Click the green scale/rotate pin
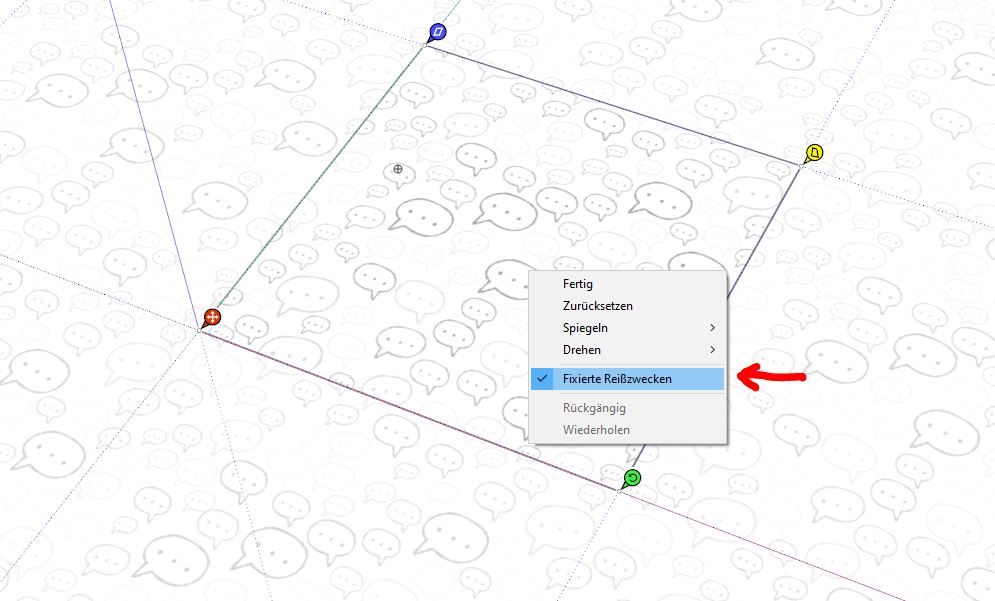The image size is (995, 601). [x=631, y=478]
